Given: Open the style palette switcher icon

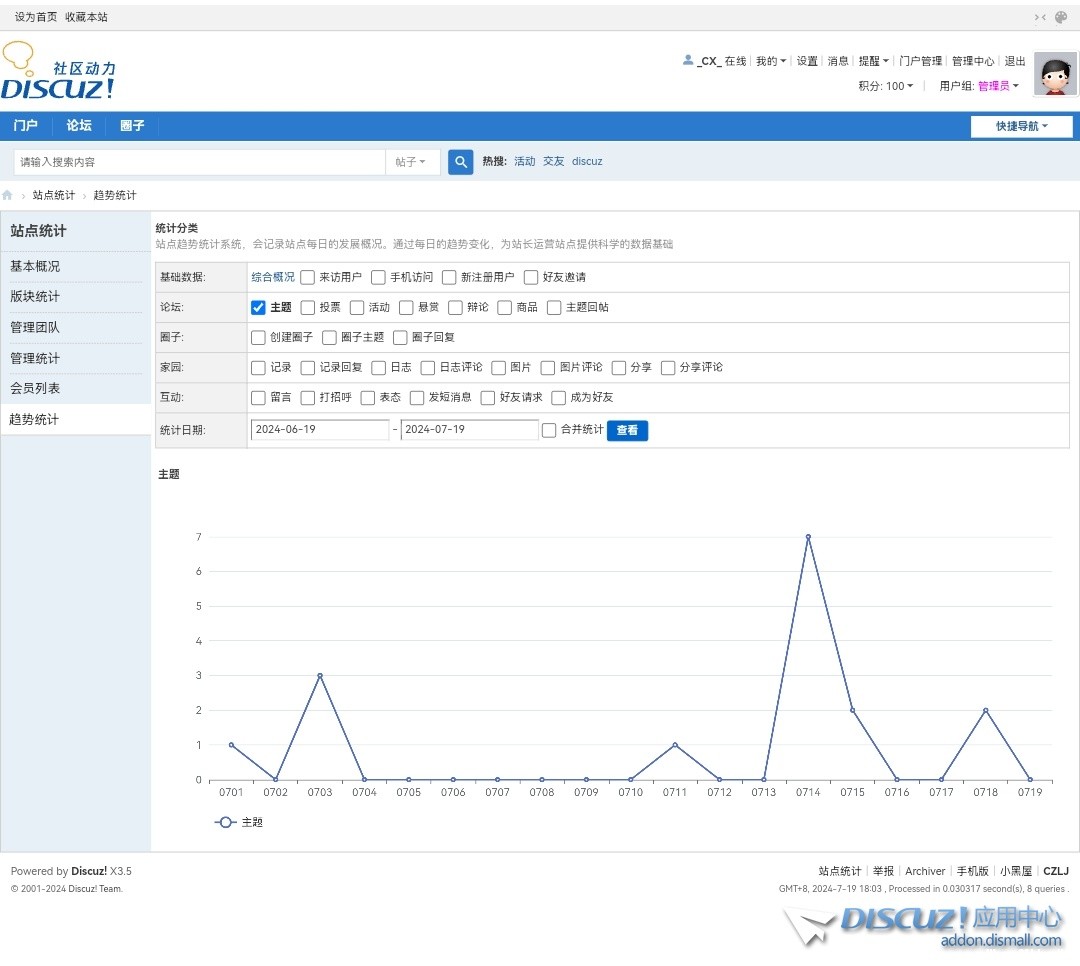Looking at the screenshot, I should (1062, 17).
